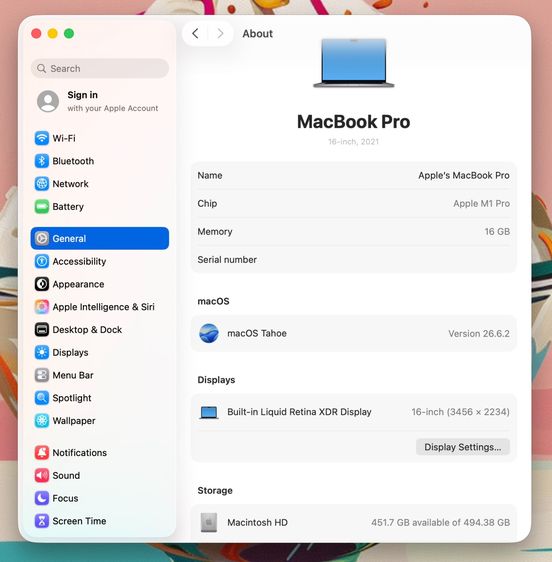Click the Desktop & Dock icon
The height and width of the screenshot is (562, 552).
click(x=42, y=329)
